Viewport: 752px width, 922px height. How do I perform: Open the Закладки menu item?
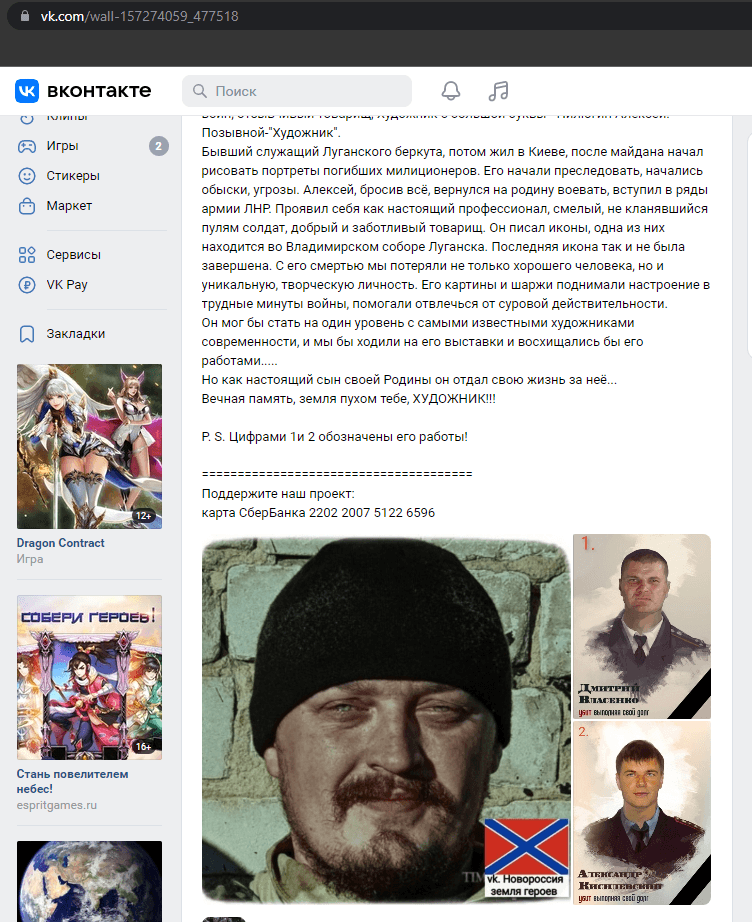tap(91, 334)
